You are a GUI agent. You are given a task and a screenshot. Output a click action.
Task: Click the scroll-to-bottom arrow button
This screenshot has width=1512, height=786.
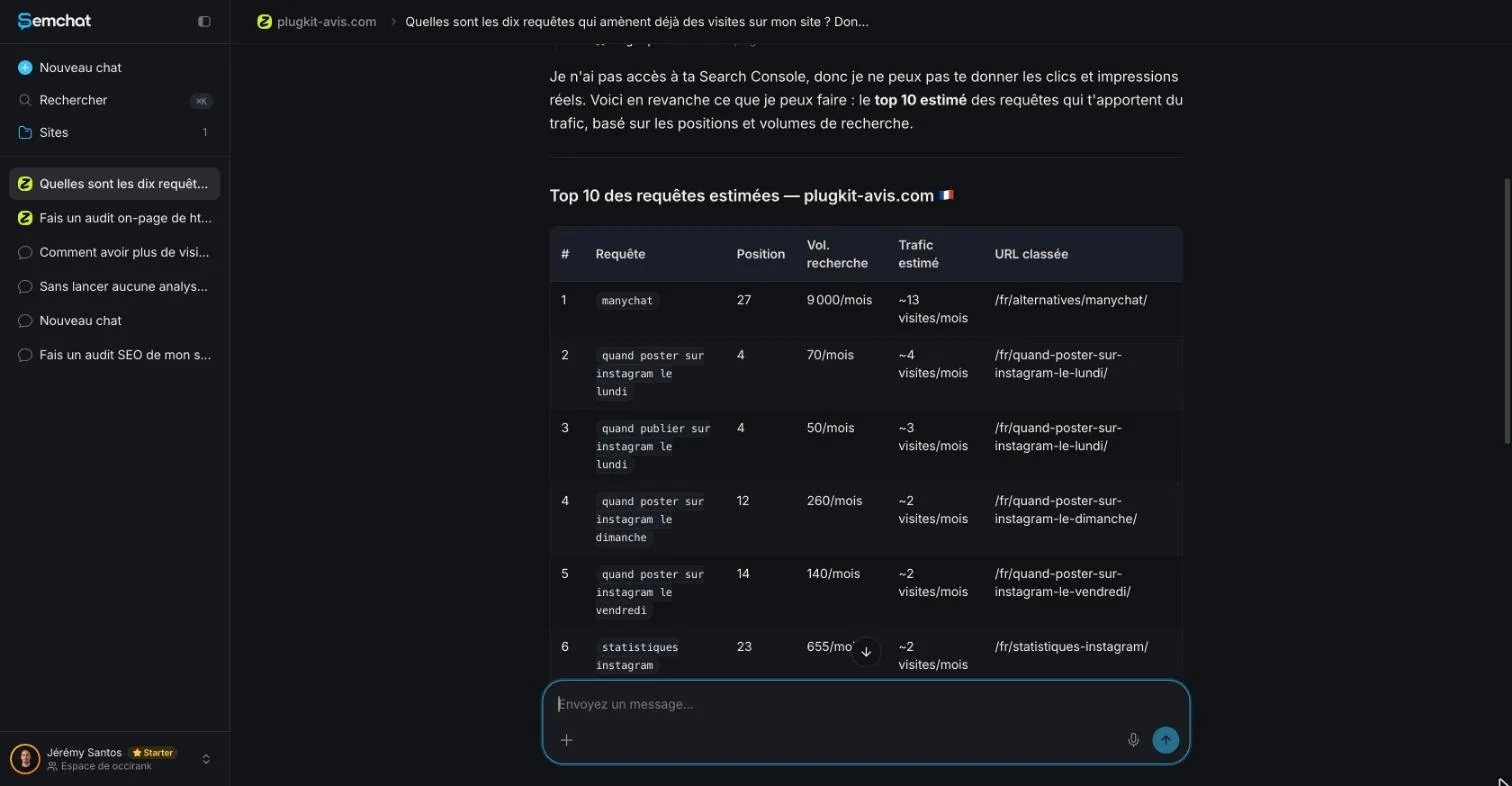(866, 651)
